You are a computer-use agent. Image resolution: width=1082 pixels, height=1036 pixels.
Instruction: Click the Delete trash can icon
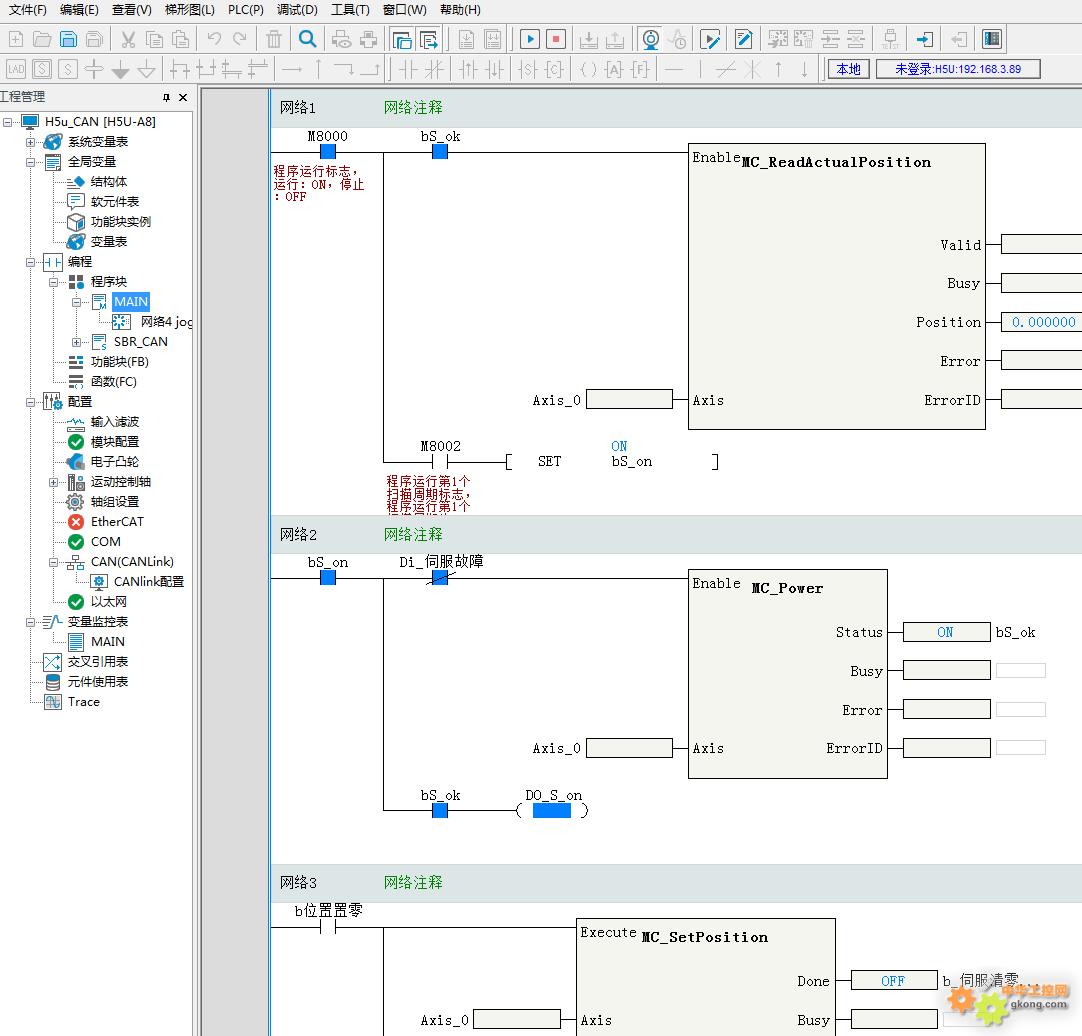coord(274,39)
